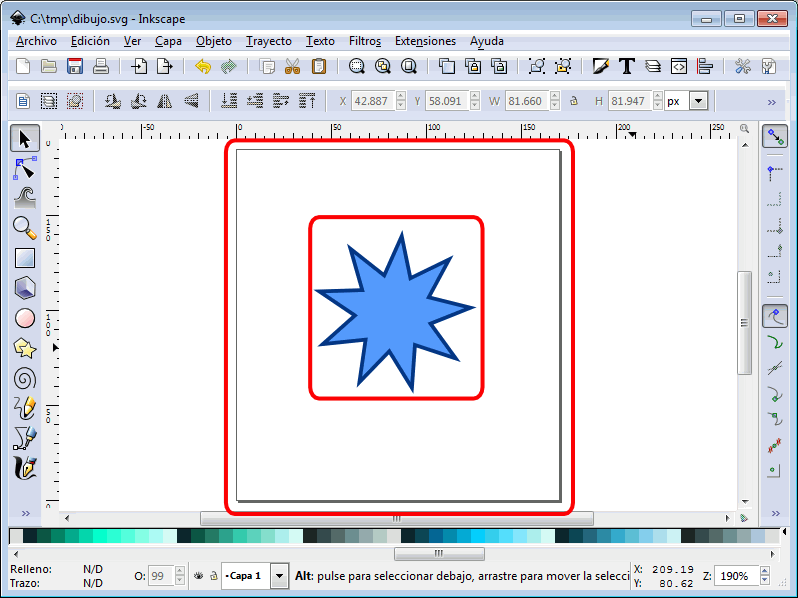Expand the tool controls bar overflow chevron

(x=772, y=102)
